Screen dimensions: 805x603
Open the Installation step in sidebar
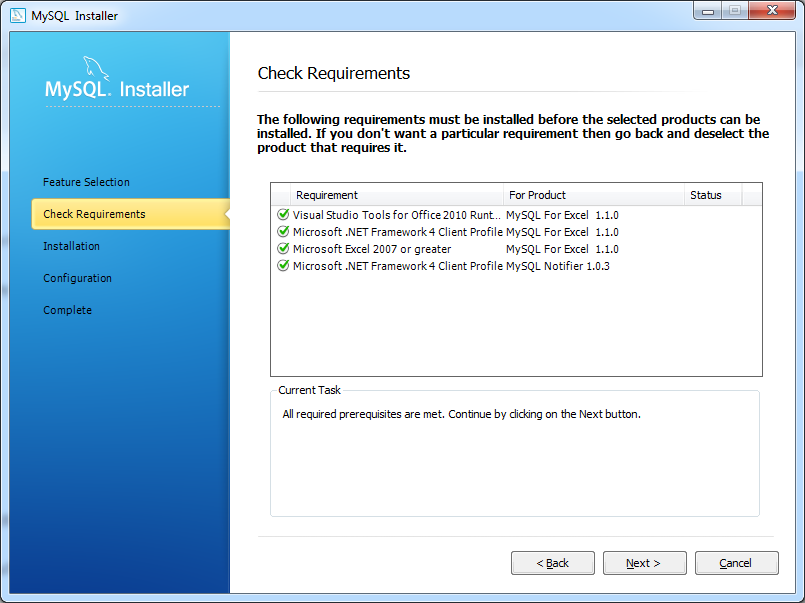[71, 246]
